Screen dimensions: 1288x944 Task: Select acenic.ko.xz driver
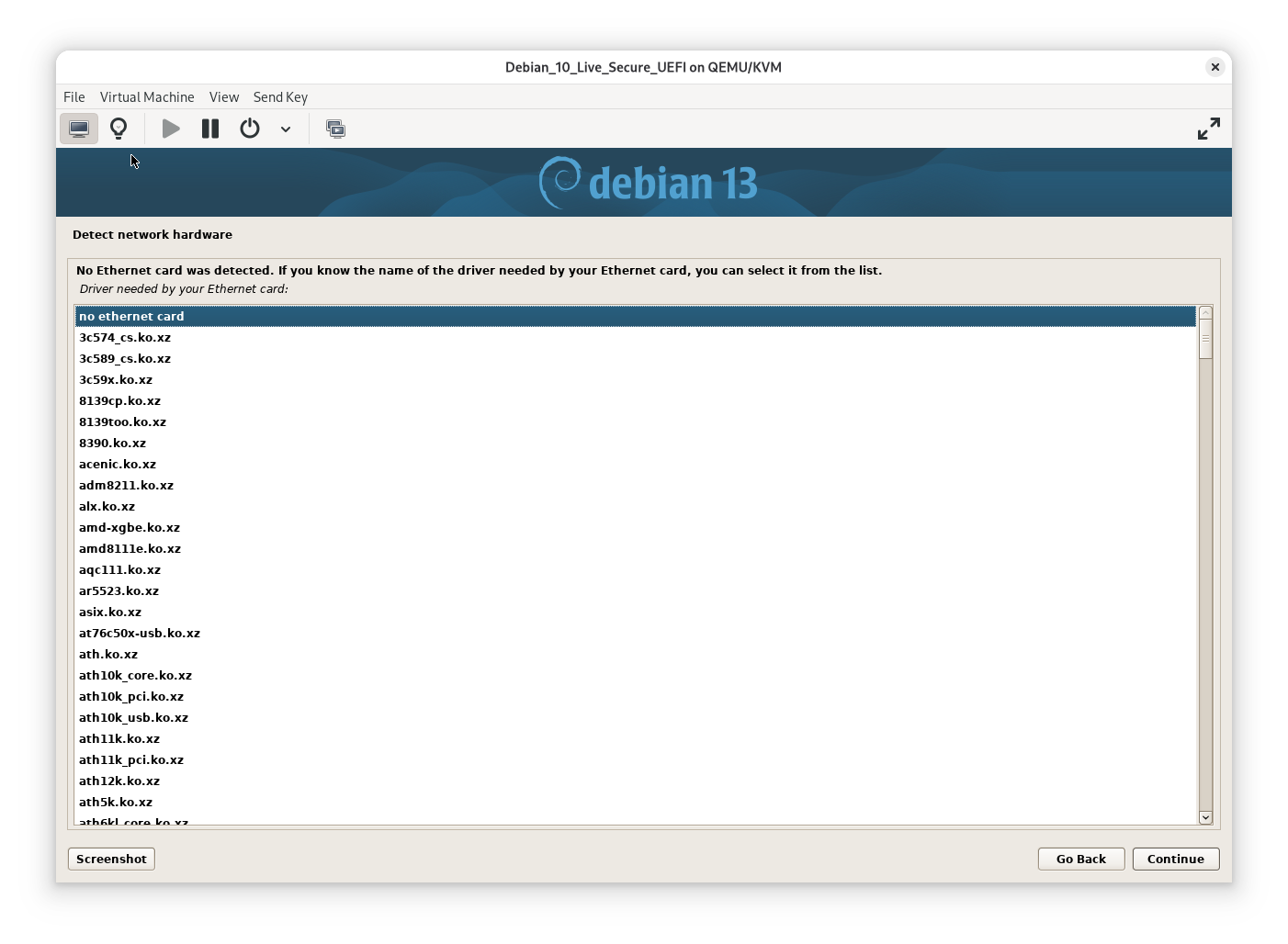pos(635,464)
